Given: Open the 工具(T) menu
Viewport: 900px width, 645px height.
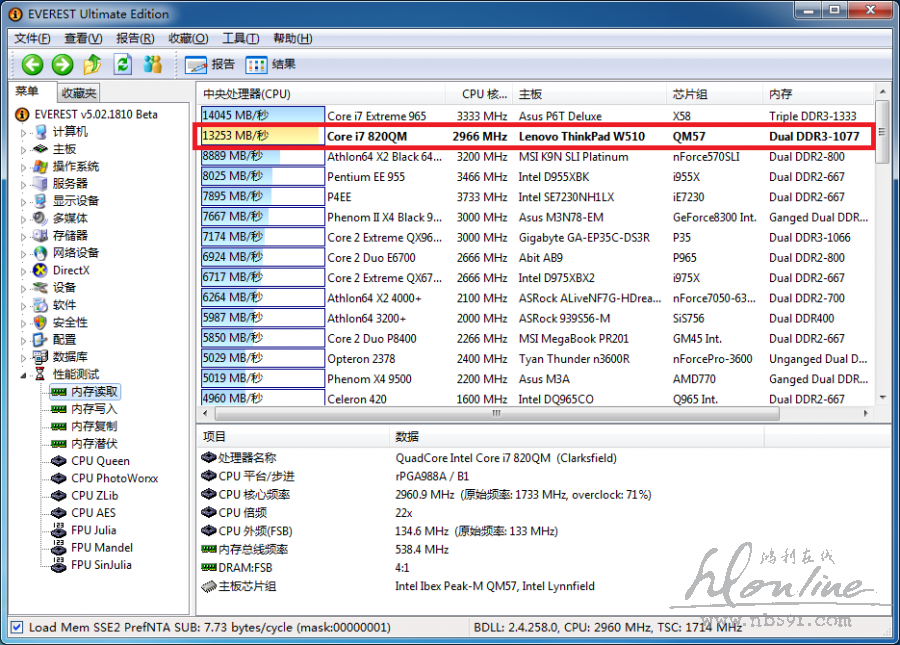Looking at the screenshot, I should [240, 38].
